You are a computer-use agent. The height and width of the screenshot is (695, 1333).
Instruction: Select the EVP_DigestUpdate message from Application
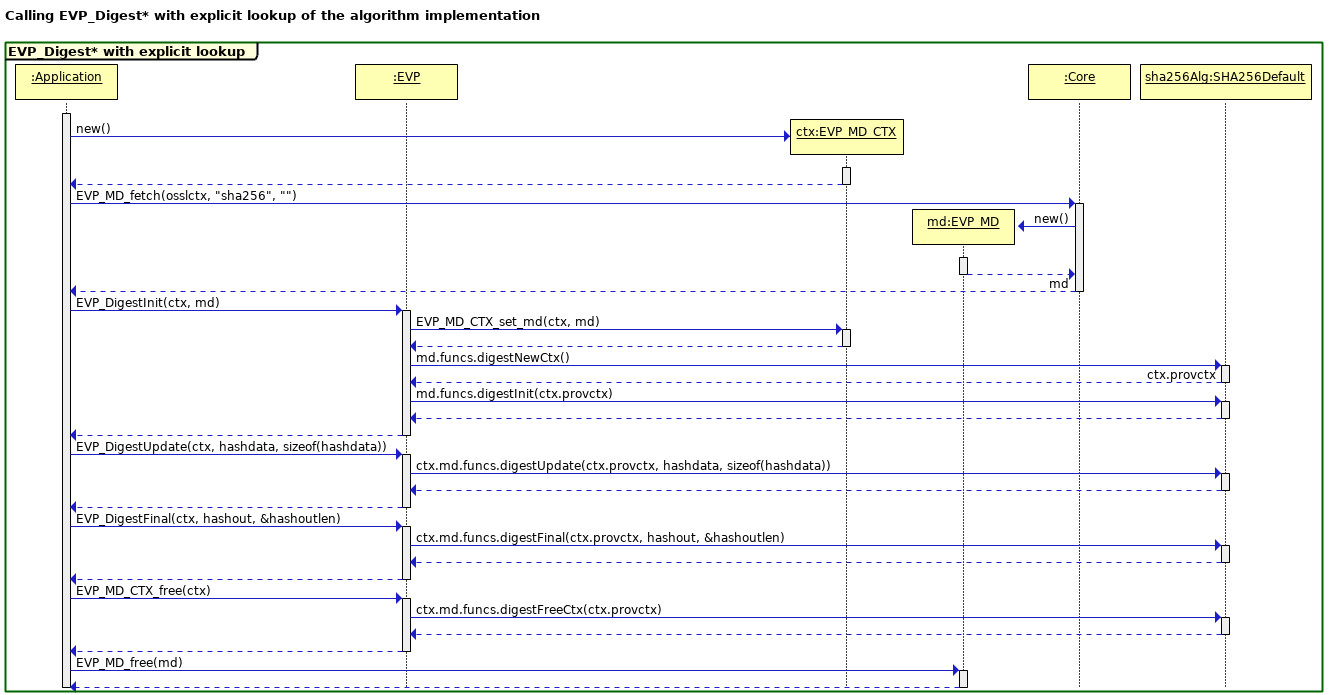coord(231,447)
